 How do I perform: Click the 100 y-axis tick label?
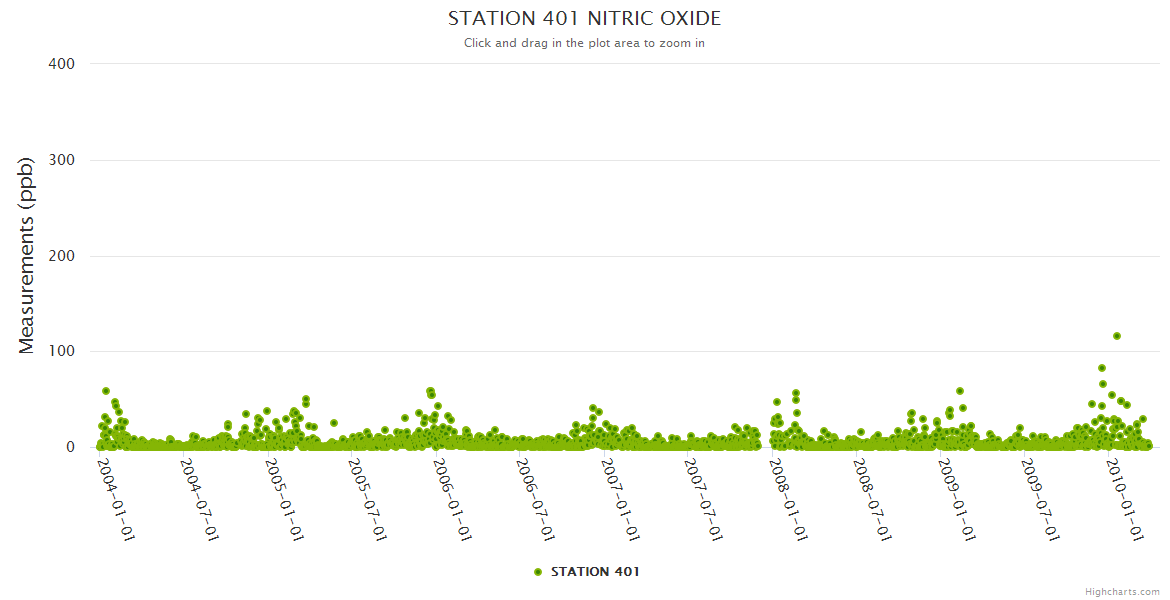62,352
